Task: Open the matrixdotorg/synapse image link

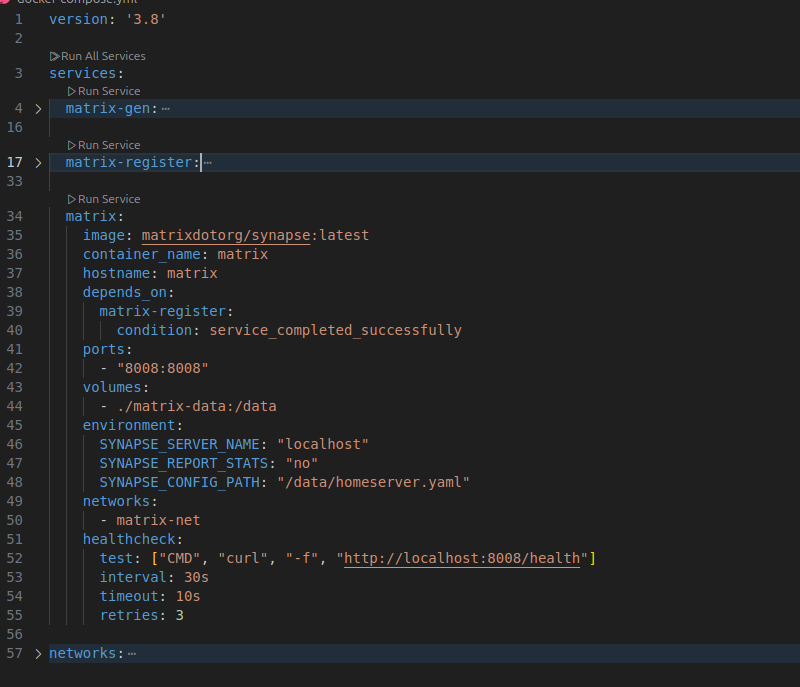Action: pyautogui.click(x=226, y=236)
